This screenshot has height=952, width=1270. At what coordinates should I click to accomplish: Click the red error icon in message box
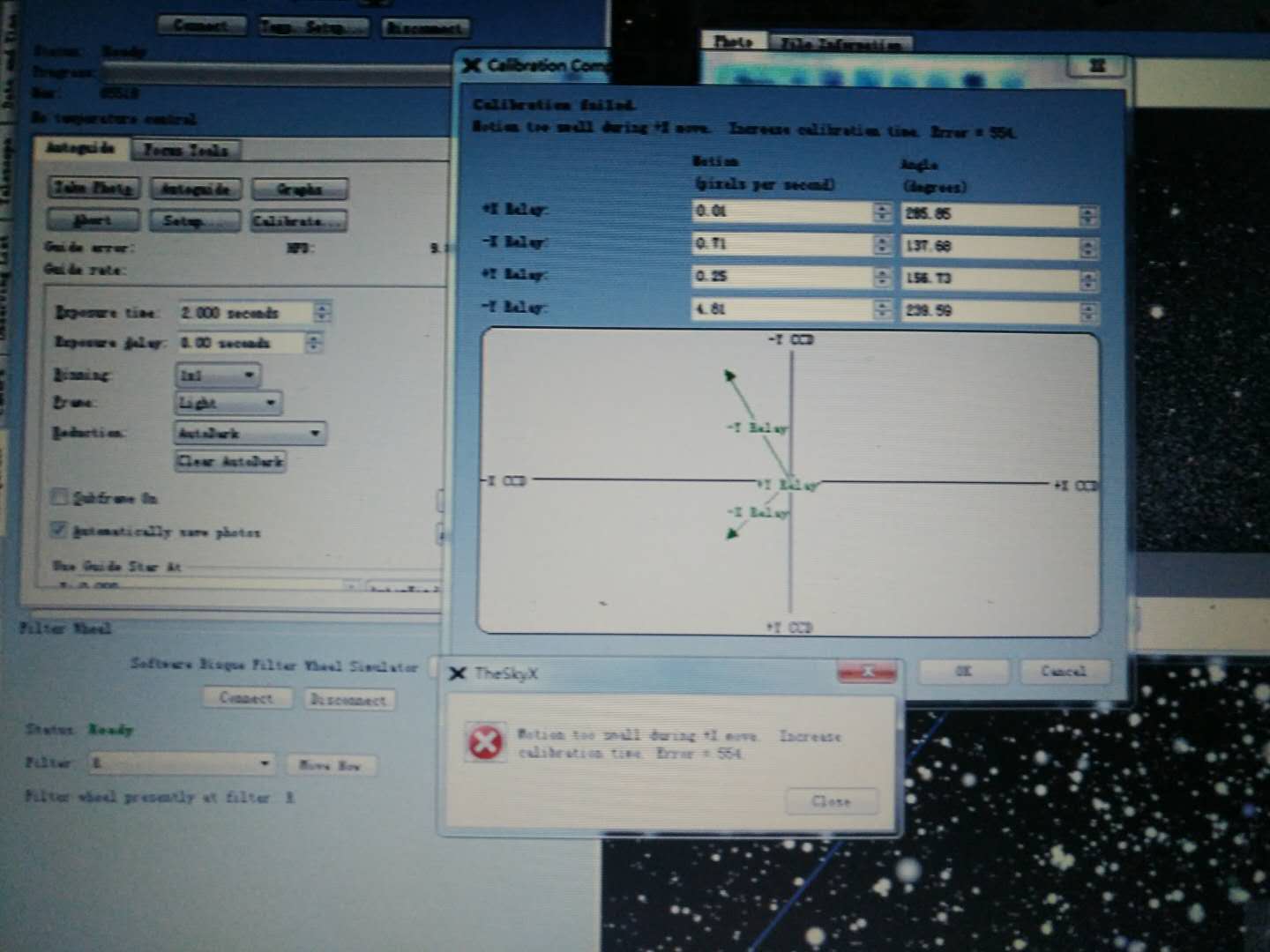click(485, 742)
